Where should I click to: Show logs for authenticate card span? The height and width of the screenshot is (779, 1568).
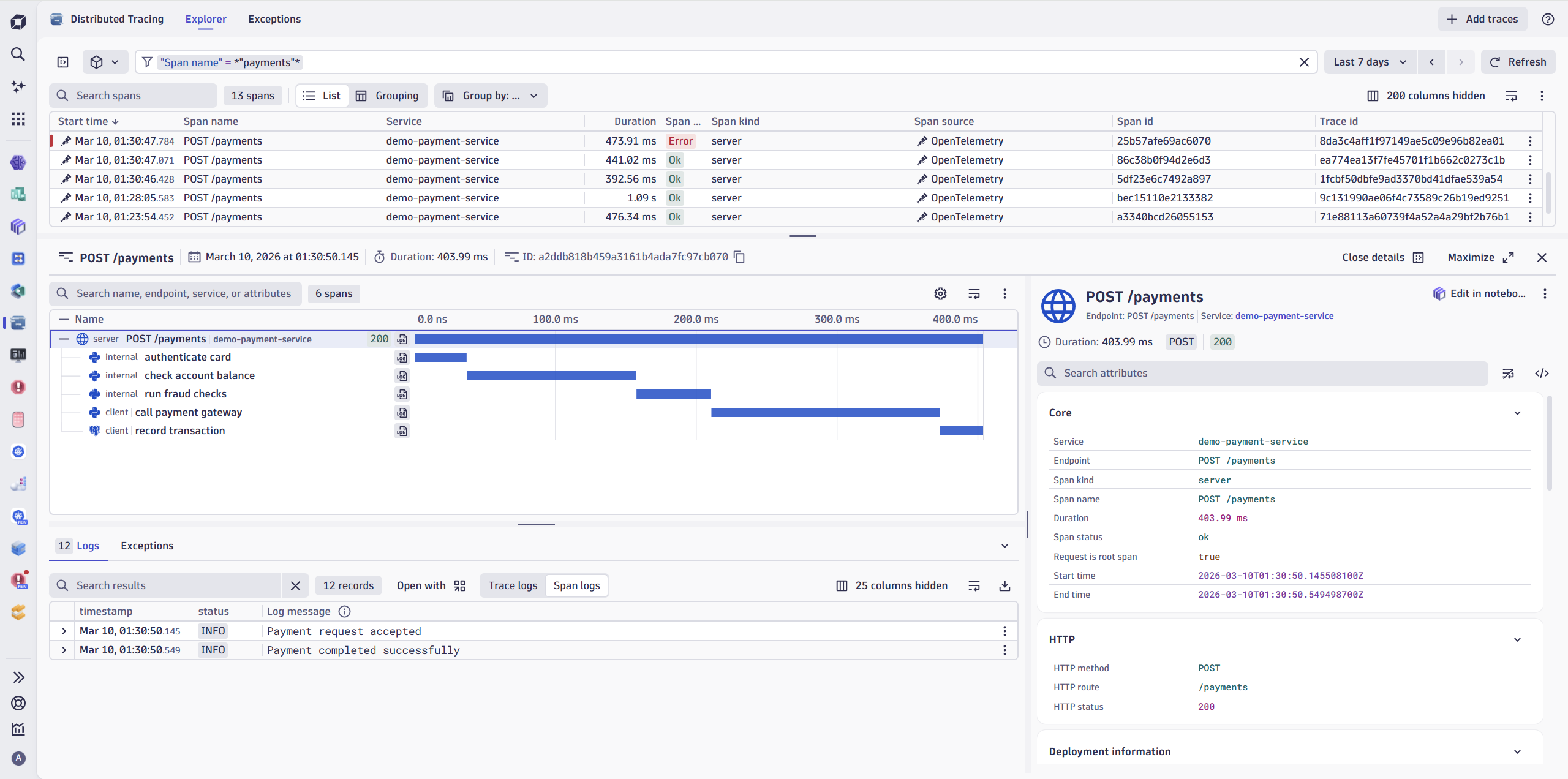pos(402,357)
